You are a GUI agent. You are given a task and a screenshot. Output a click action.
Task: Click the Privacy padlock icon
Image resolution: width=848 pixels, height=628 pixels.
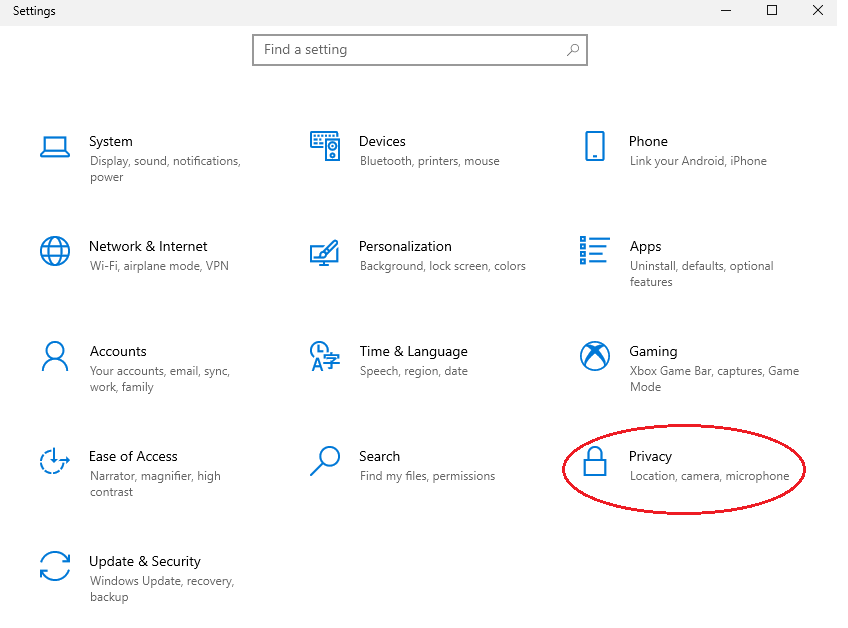[x=594, y=461]
